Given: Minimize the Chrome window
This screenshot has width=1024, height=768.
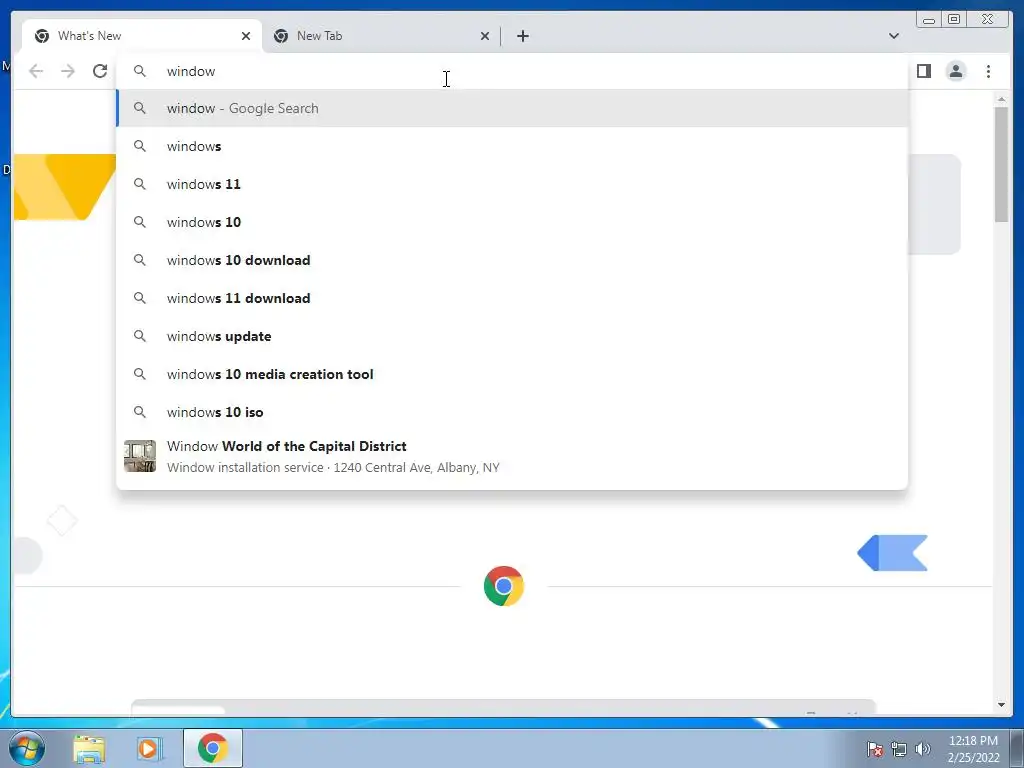Looking at the screenshot, I should click(929, 20).
